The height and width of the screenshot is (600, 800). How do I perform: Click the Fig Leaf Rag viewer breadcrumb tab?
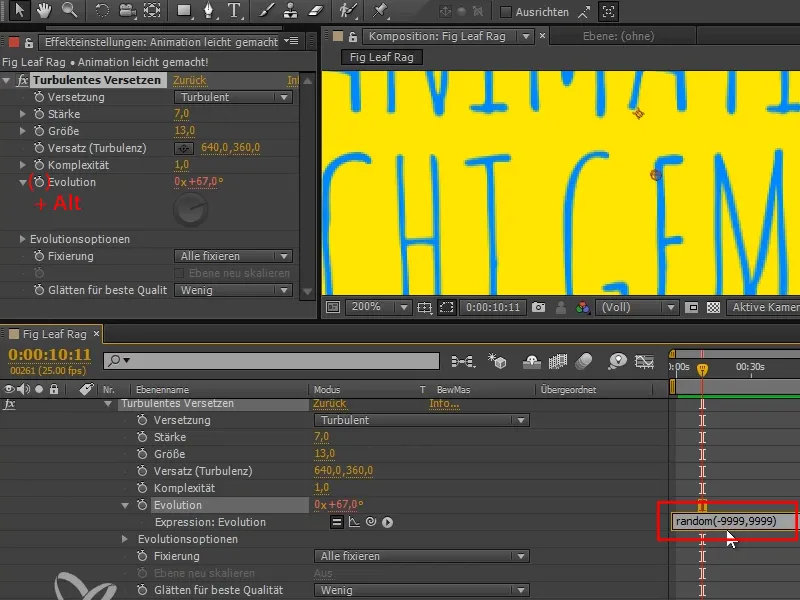[x=382, y=57]
